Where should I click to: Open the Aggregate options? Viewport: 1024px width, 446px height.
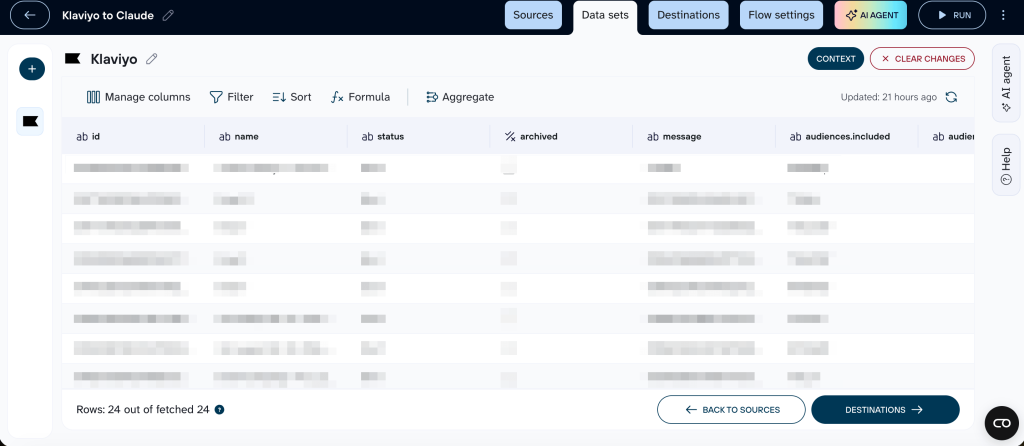[x=460, y=97]
